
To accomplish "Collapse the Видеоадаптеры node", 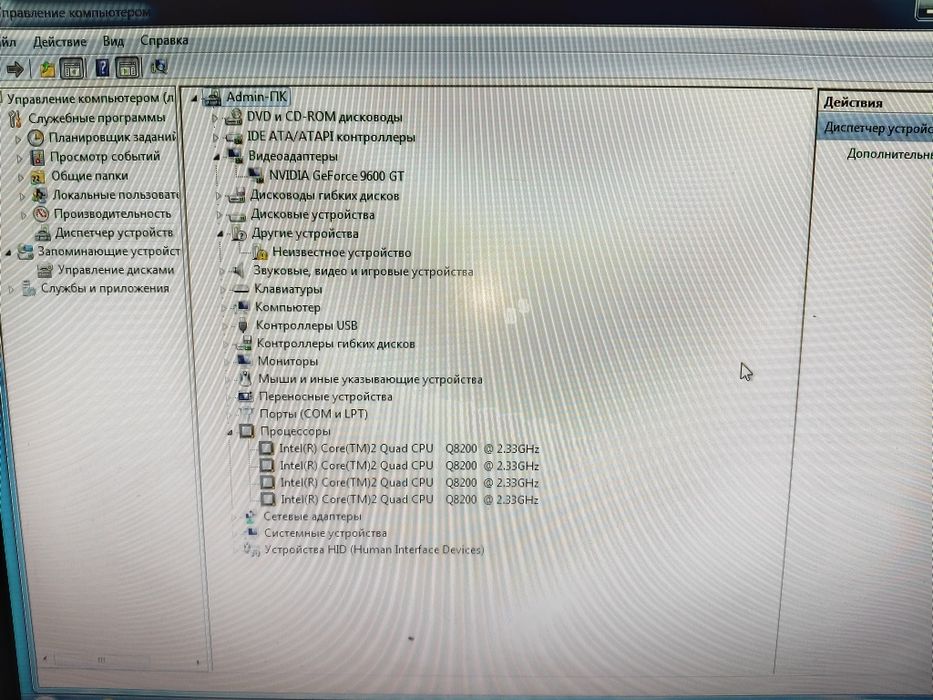I will coord(217,157).
